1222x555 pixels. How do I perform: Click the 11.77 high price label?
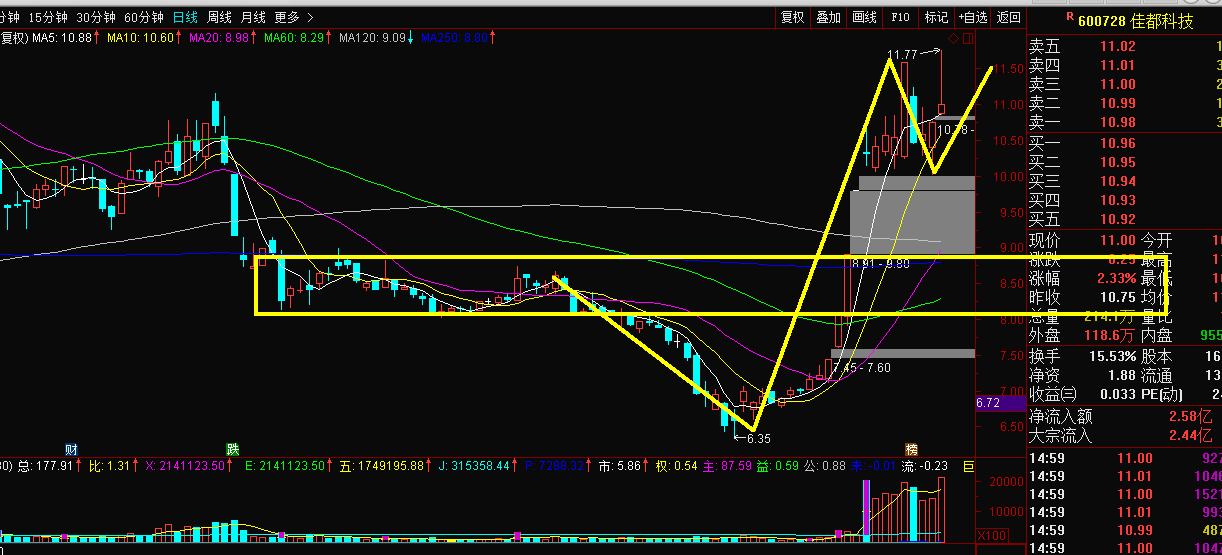coord(903,54)
